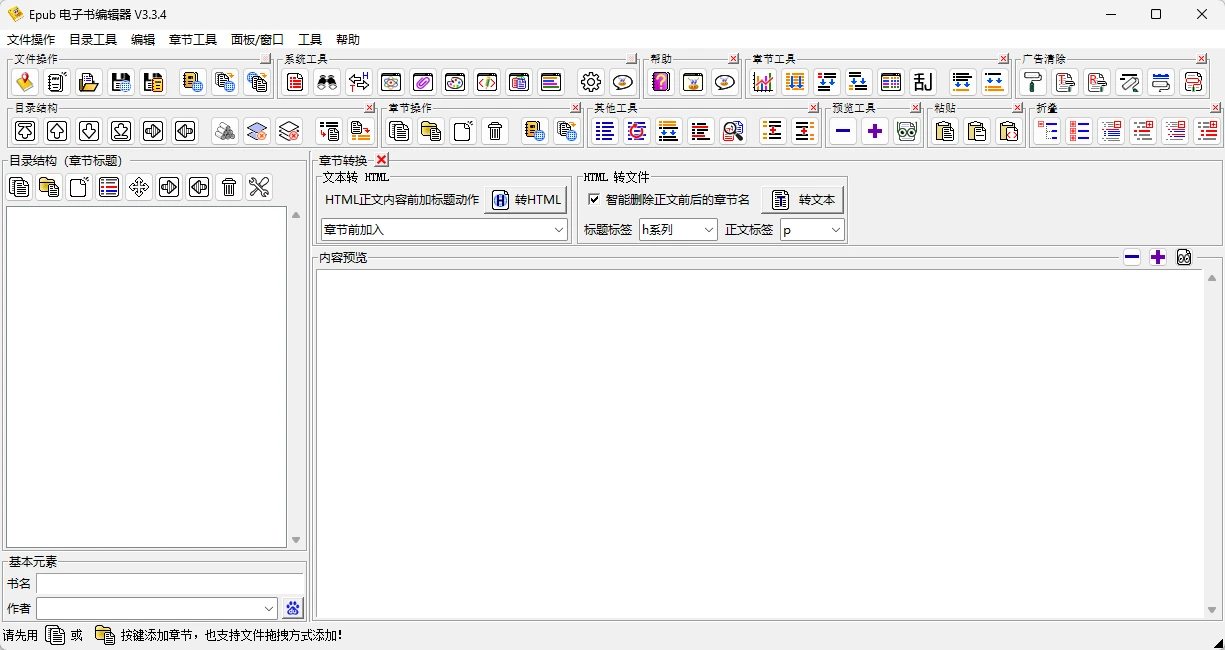Click the blue list icon in 其他工具
Viewport: 1225px width, 650px height.
click(x=605, y=131)
